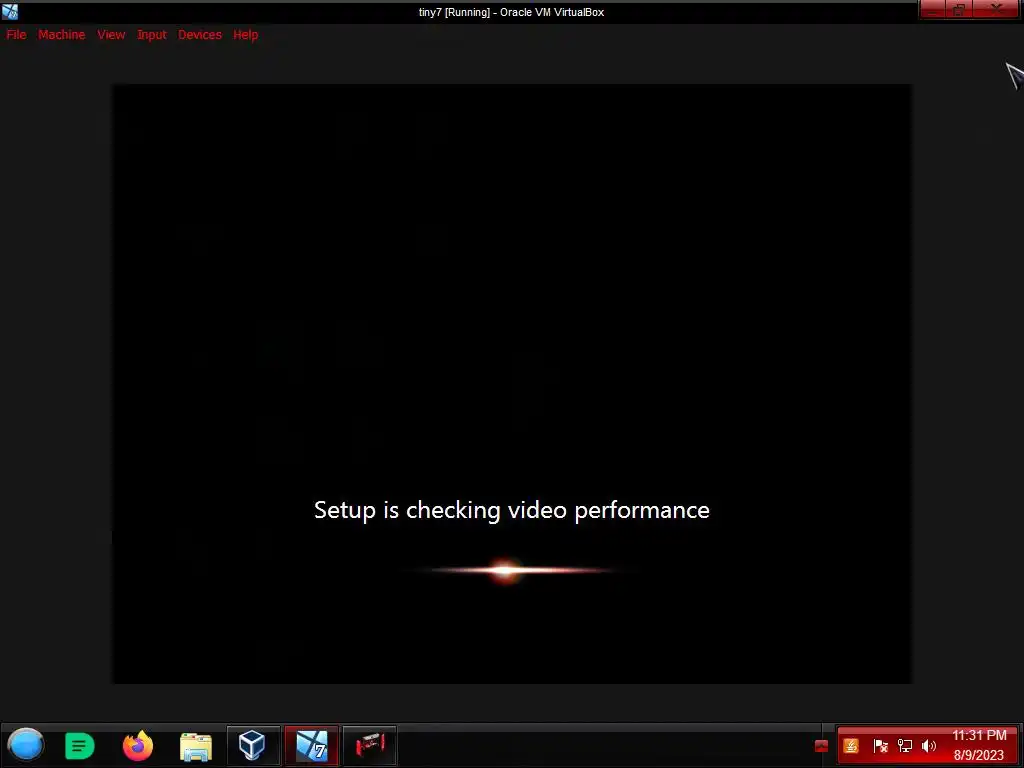This screenshot has width=1024, height=768.
Task: Click the 'Setup is checking video performance' text
Action: [511, 510]
